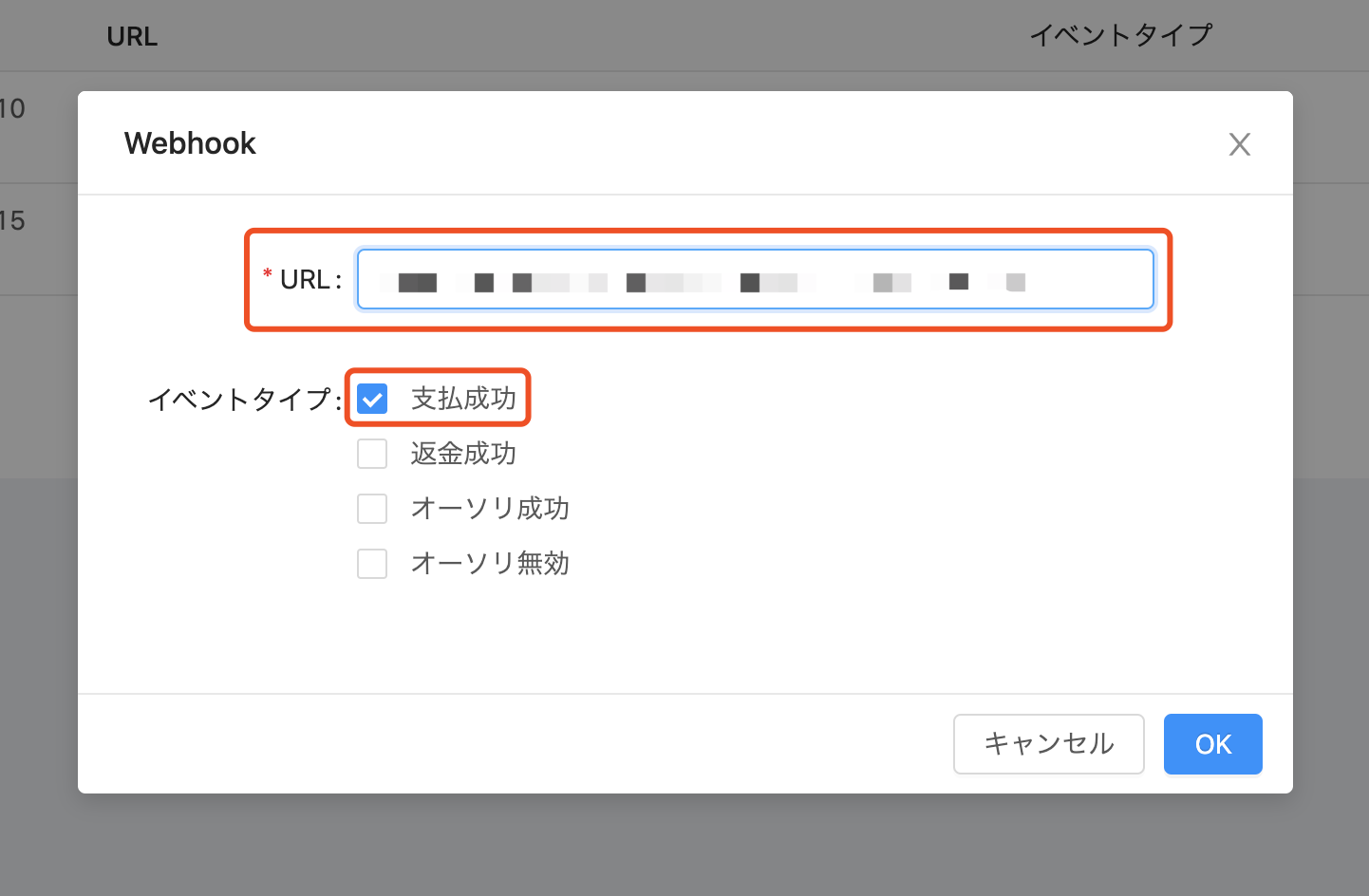Click the イベントタイプ form label

pos(241,400)
